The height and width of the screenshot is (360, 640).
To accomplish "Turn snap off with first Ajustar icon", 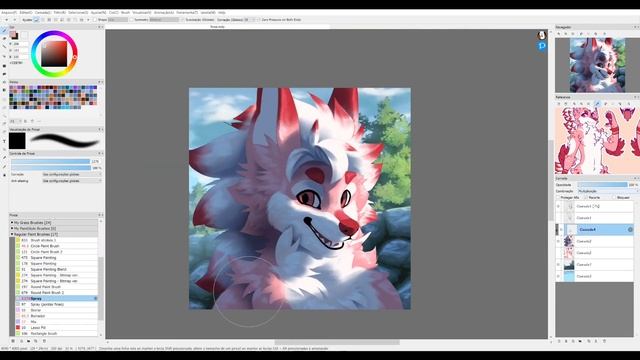I will click(36, 20).
